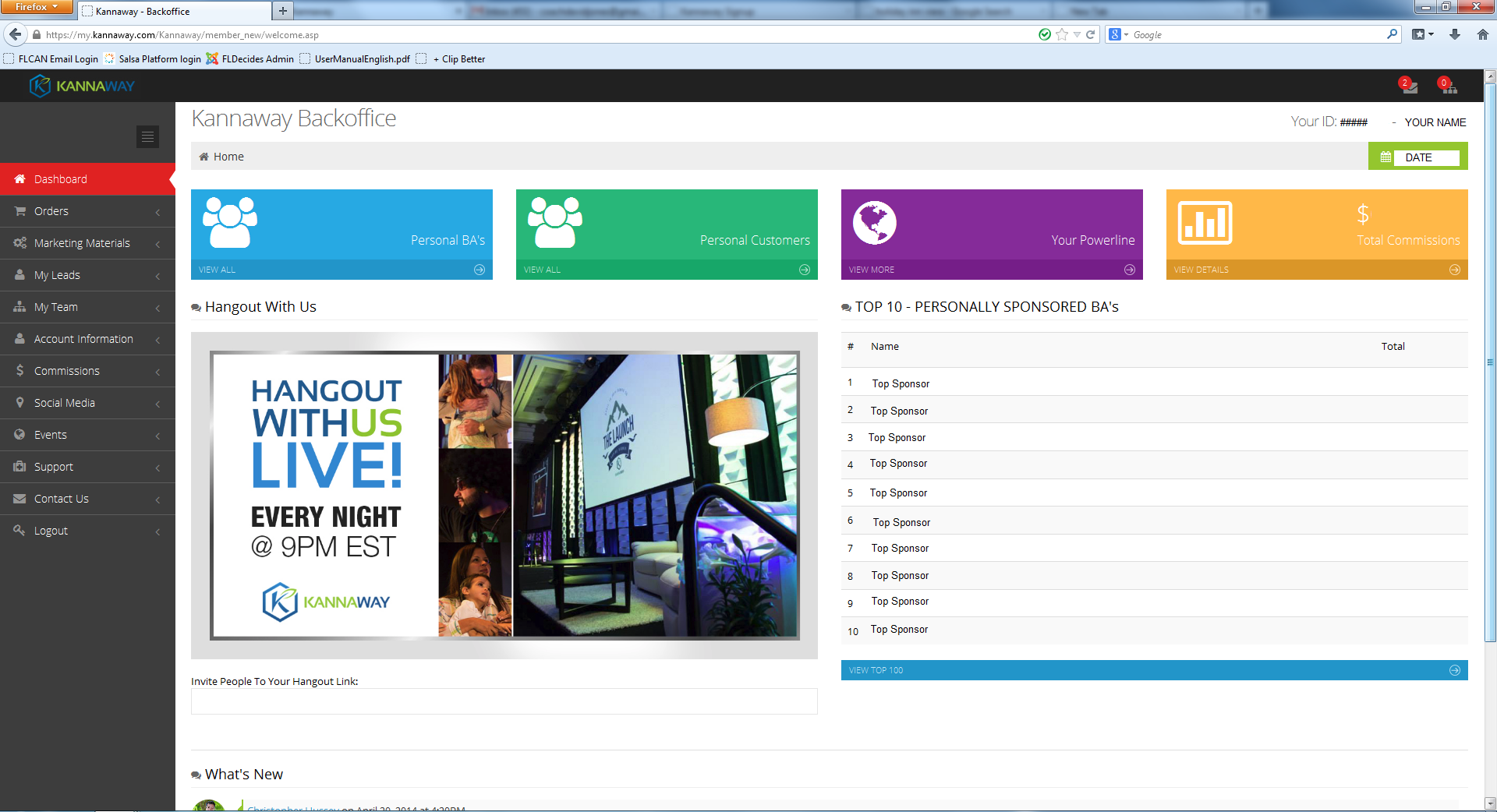Click the globe icon on Your Powerline
The image size is (1497, 812).
click(874, 222)
